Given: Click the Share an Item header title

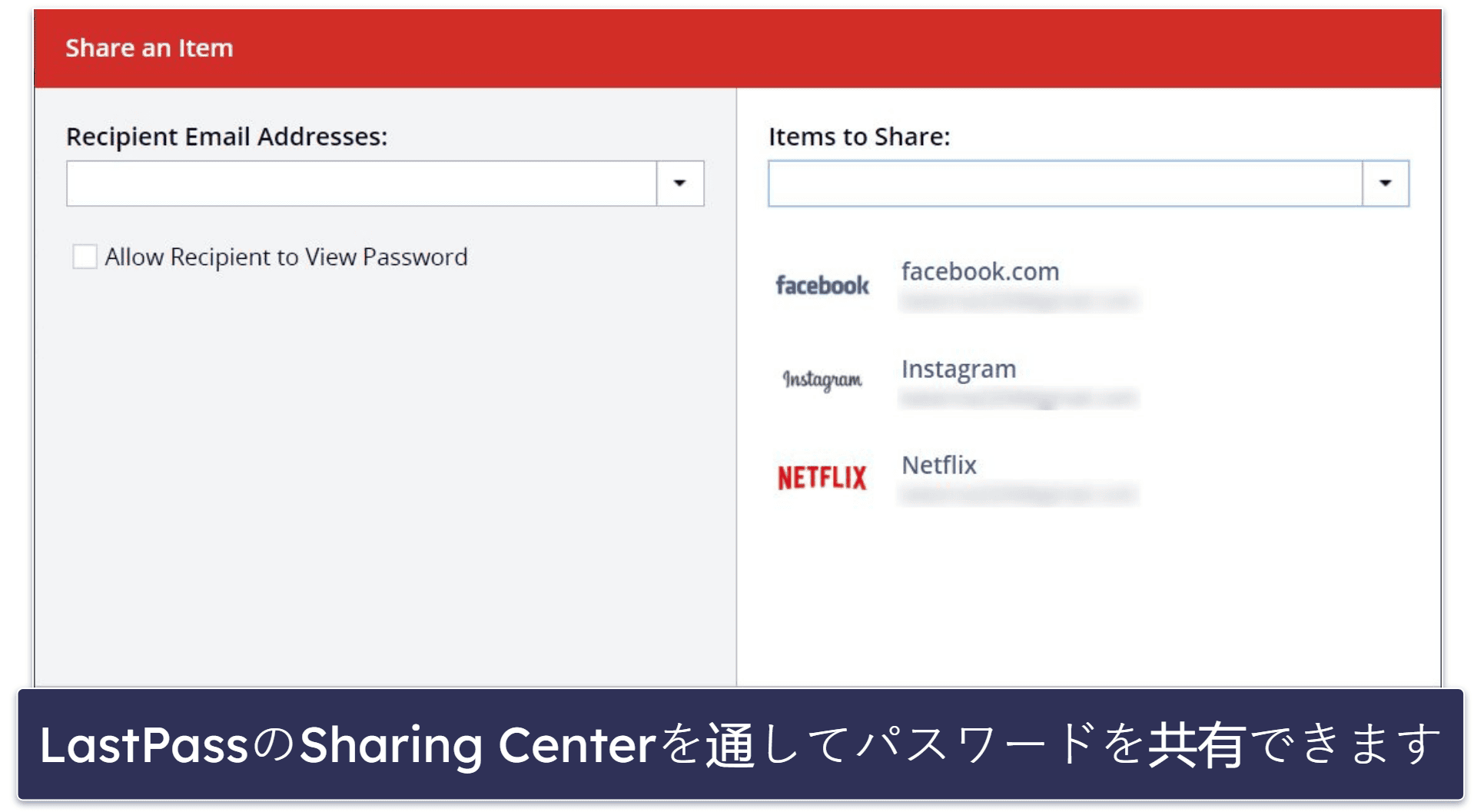Looking at the screenshot, I should [x=149, y=48].
